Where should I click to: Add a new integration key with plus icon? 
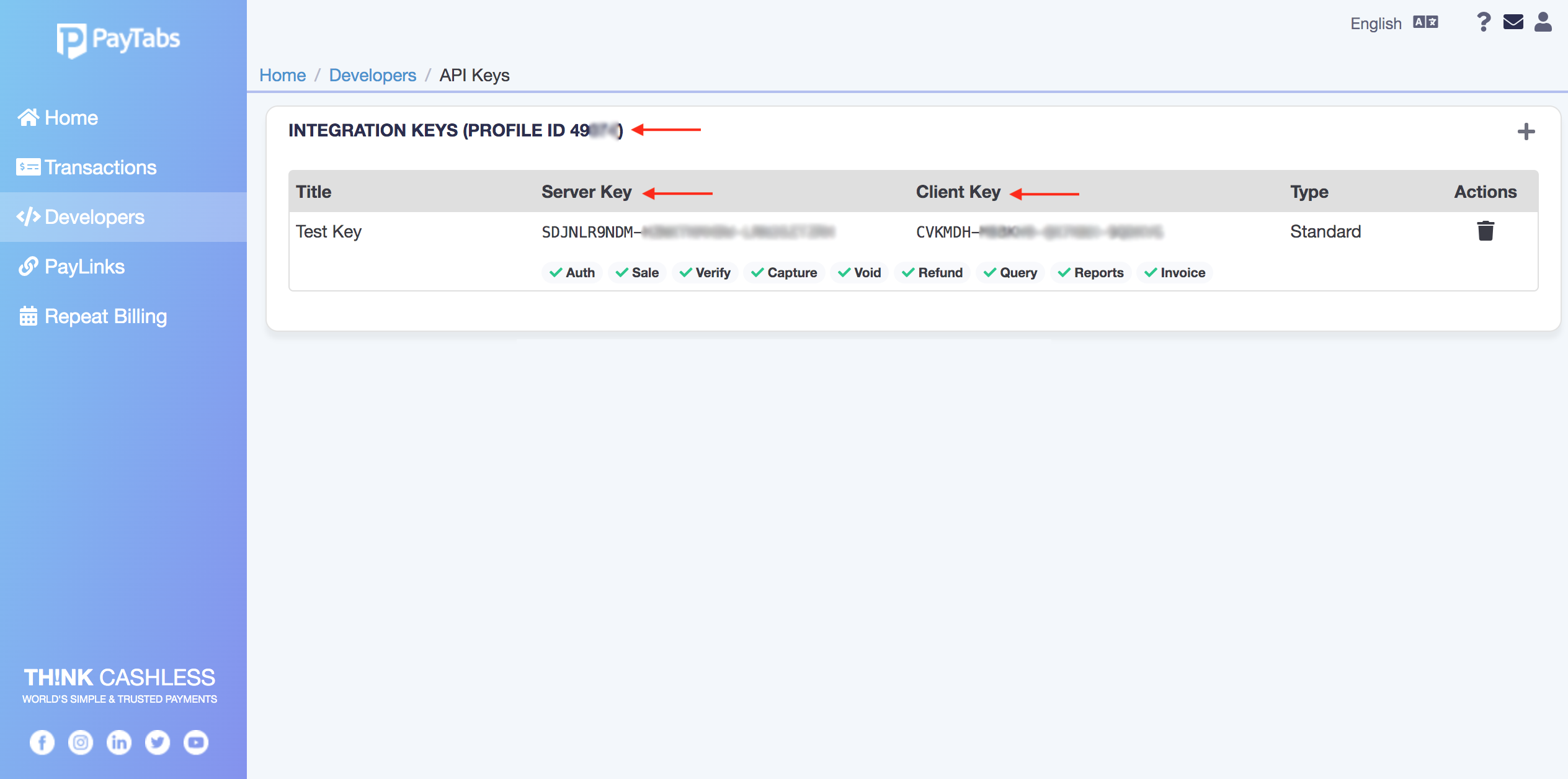pyautogui.click(x=1526, y=131)
